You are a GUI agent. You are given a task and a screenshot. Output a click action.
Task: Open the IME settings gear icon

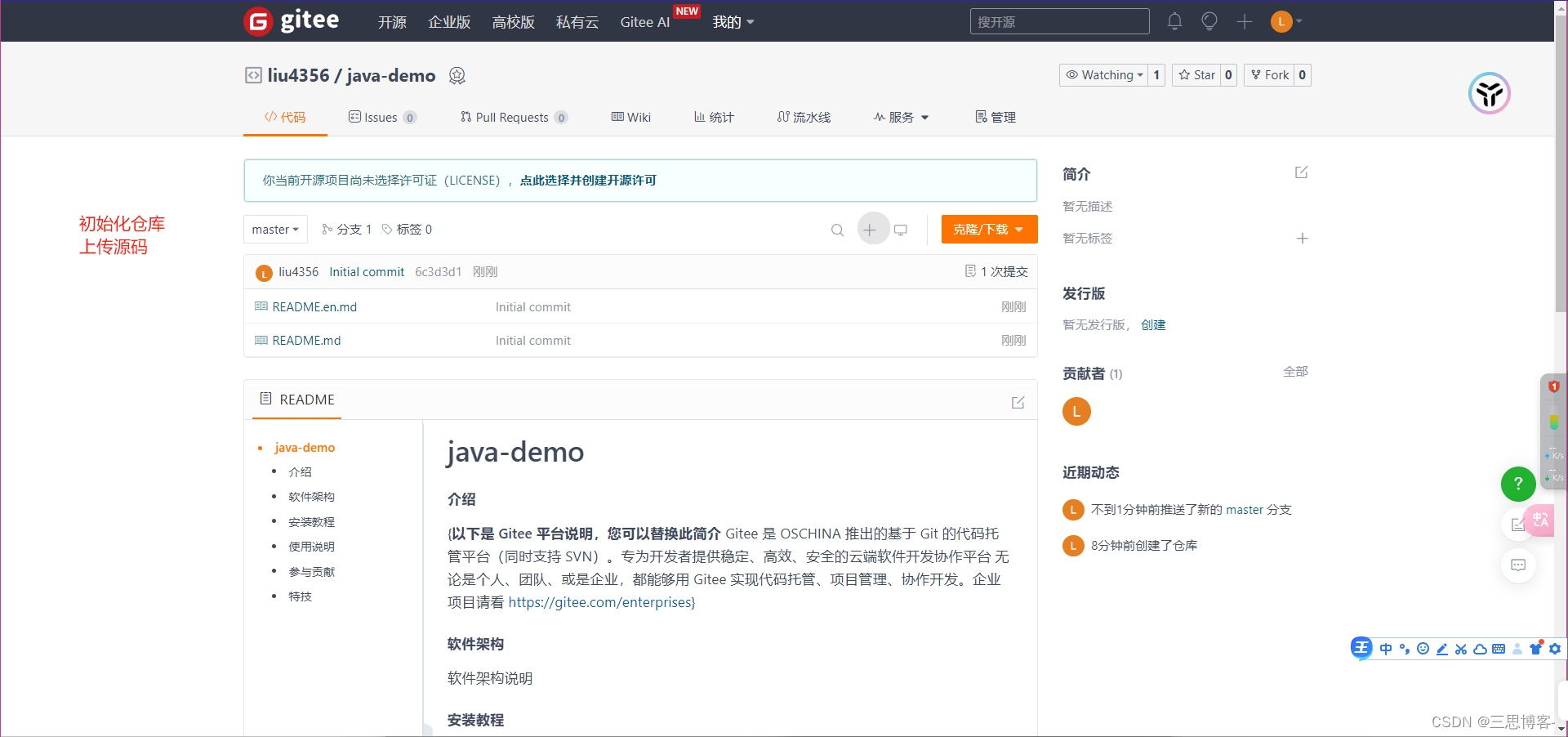tap(1555, 649)
